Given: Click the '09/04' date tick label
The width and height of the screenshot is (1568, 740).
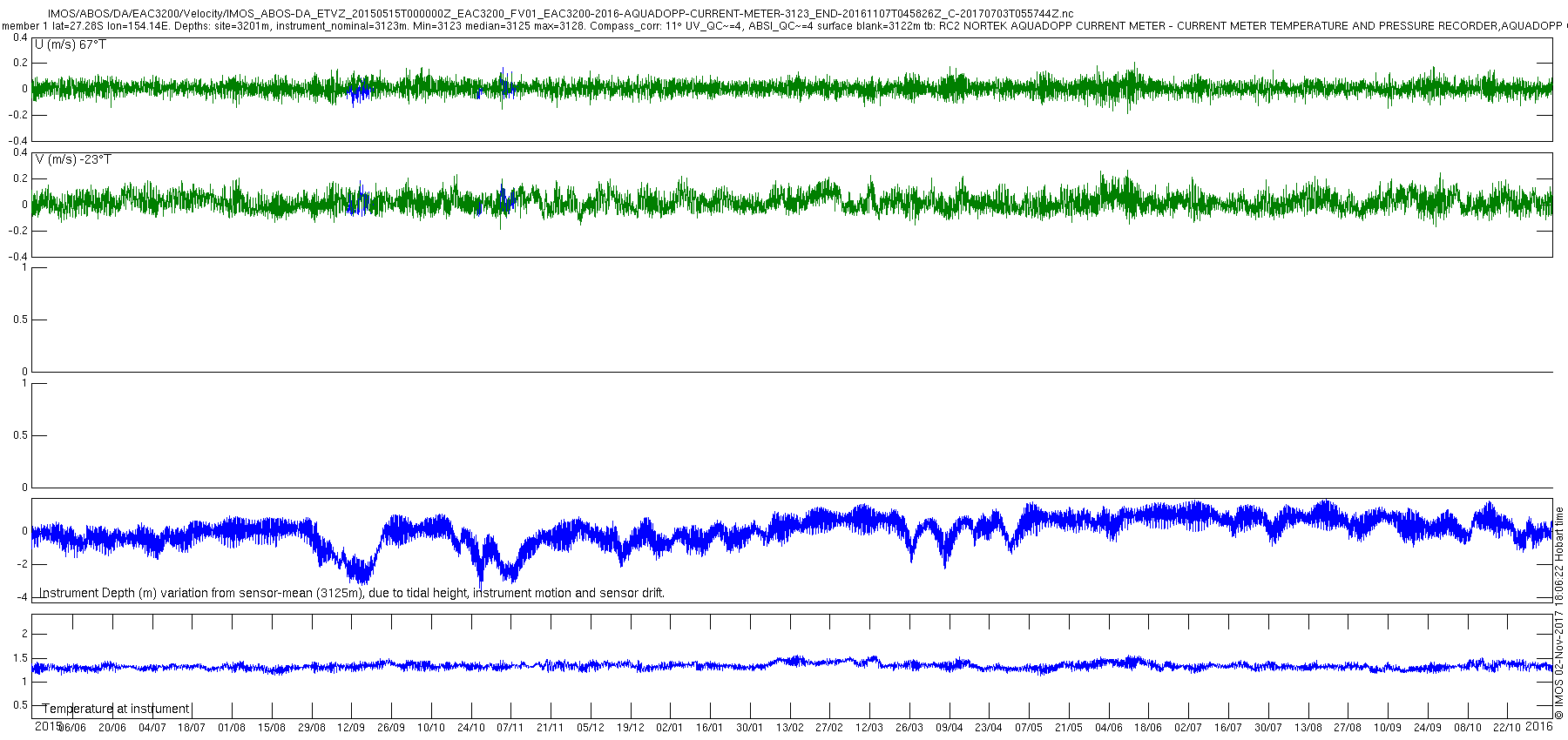Looking at the screenshot, I should pyautogui.click(x=950, y=728).
